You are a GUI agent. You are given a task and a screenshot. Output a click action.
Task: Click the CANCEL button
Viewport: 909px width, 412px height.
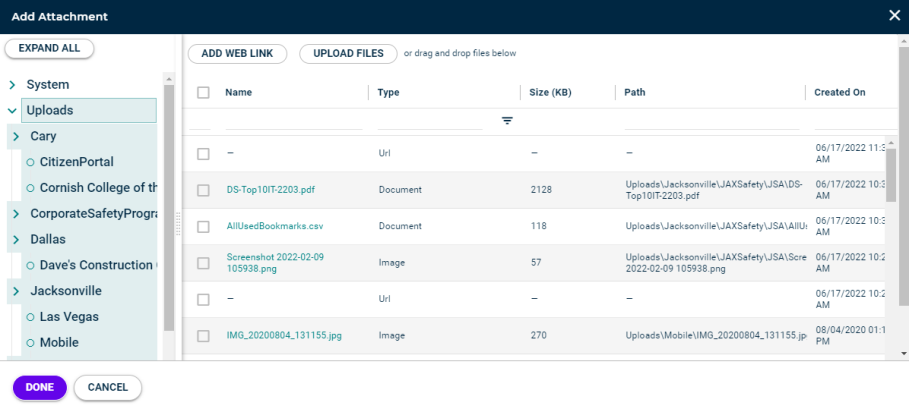coord(107,388)
